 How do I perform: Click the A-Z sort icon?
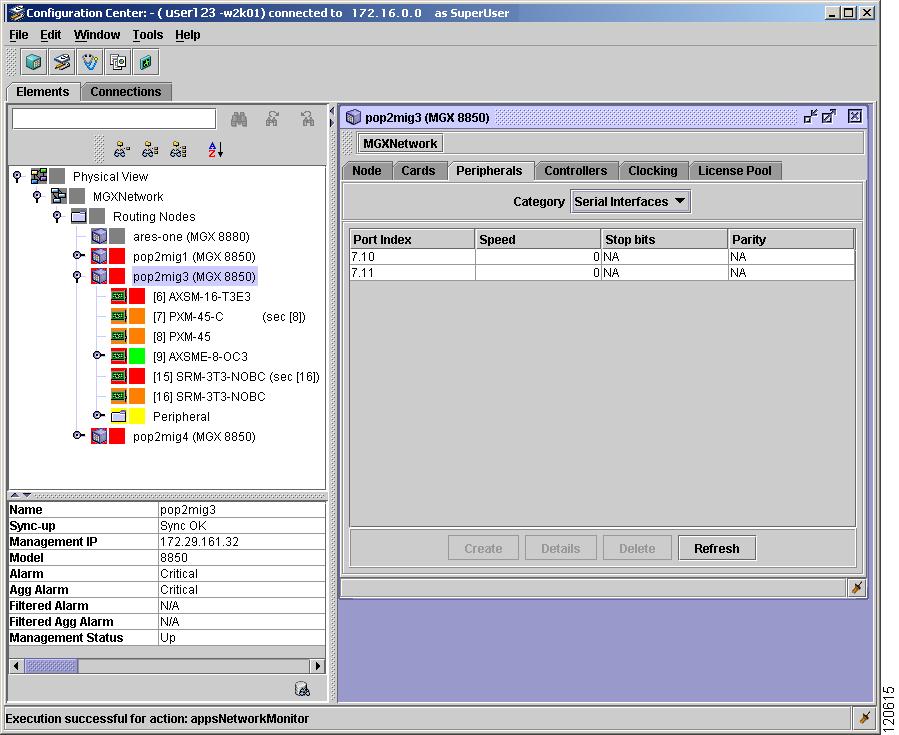pyautogui.click(x=216, y=150)
